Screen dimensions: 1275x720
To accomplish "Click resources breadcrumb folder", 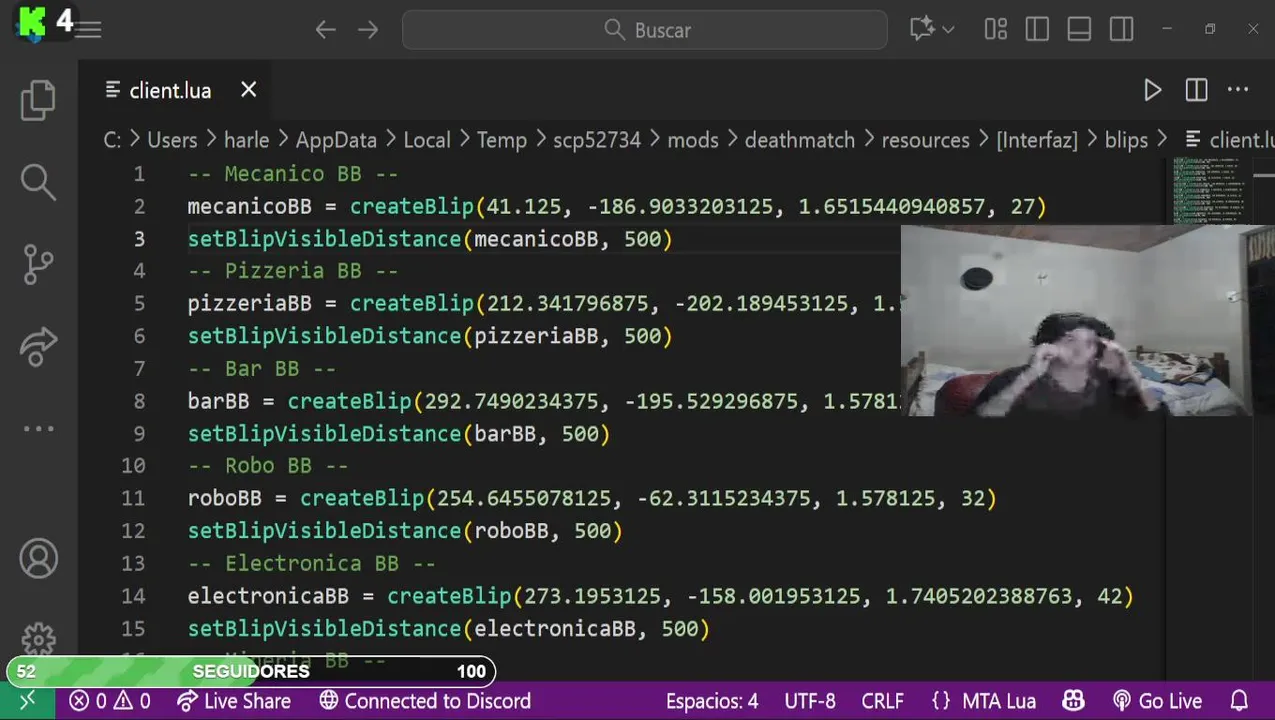I will (x=925, y=140).
